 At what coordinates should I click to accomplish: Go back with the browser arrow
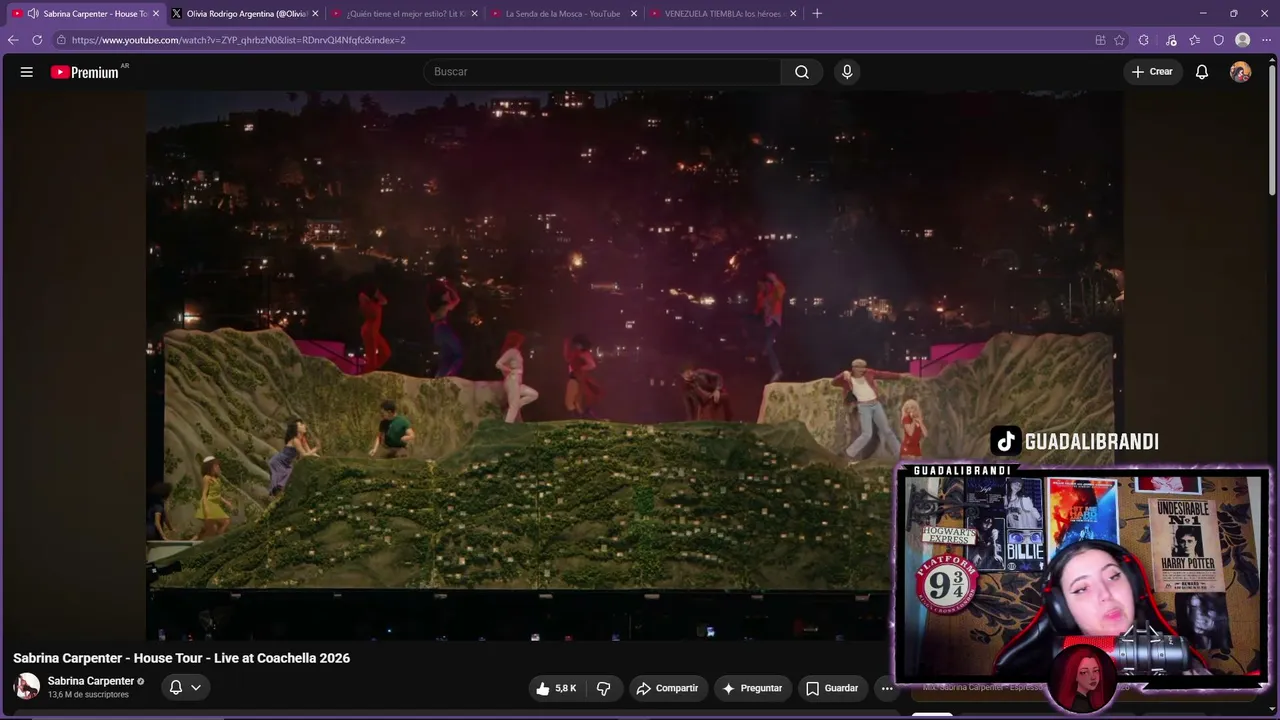click(x=13, y=40)
